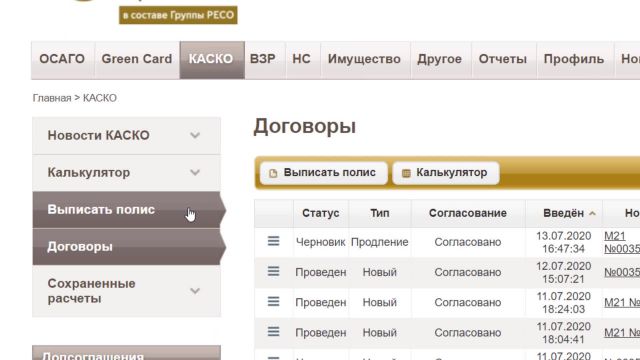Select the КАСКО tab

point(212,60)
